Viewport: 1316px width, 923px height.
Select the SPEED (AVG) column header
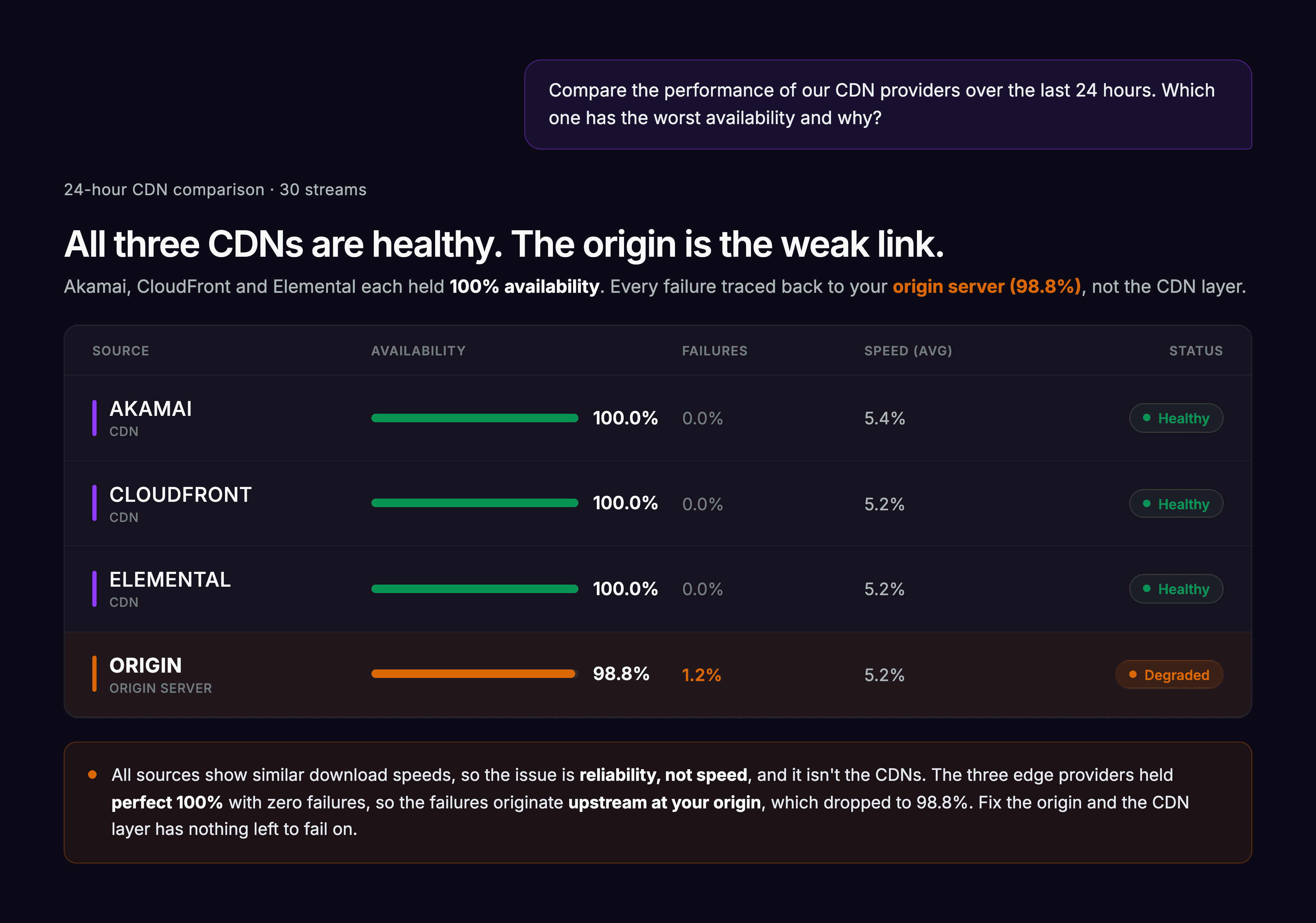pyautogui.click(x=908, y=351)
